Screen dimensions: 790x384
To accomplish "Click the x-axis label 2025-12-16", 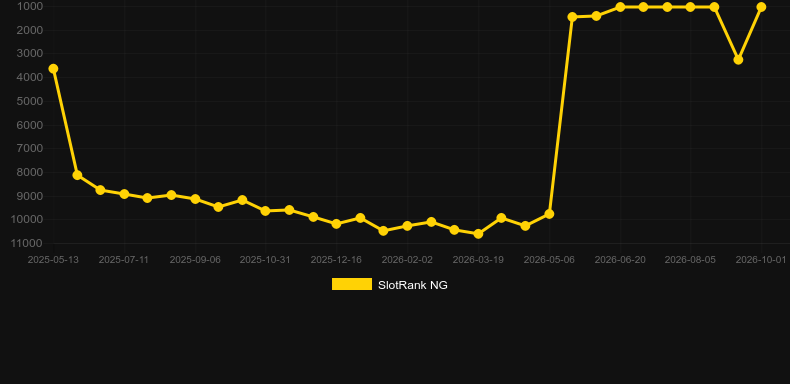I will pos(336,260).
